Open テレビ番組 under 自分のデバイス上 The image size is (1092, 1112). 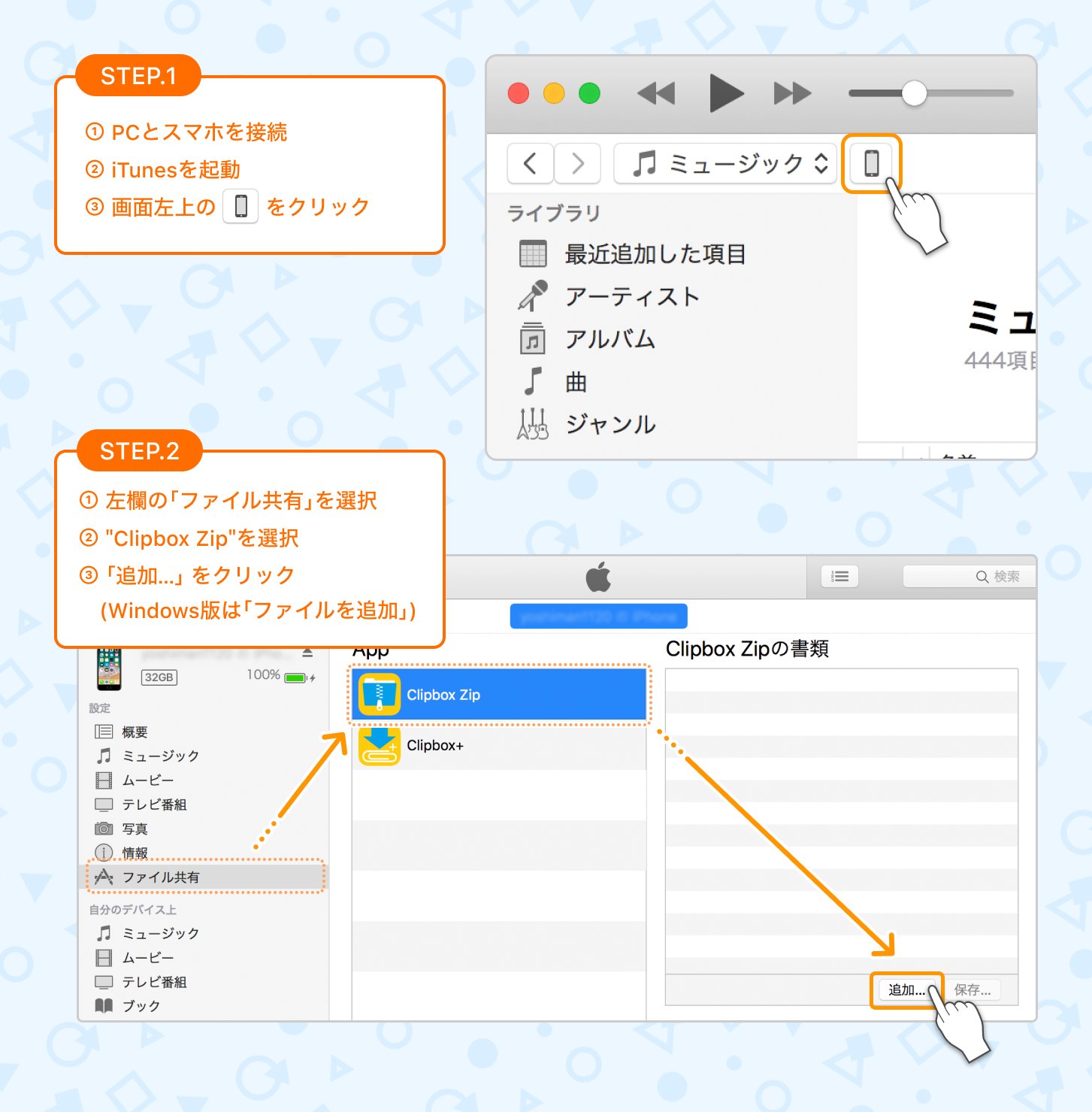154,982
